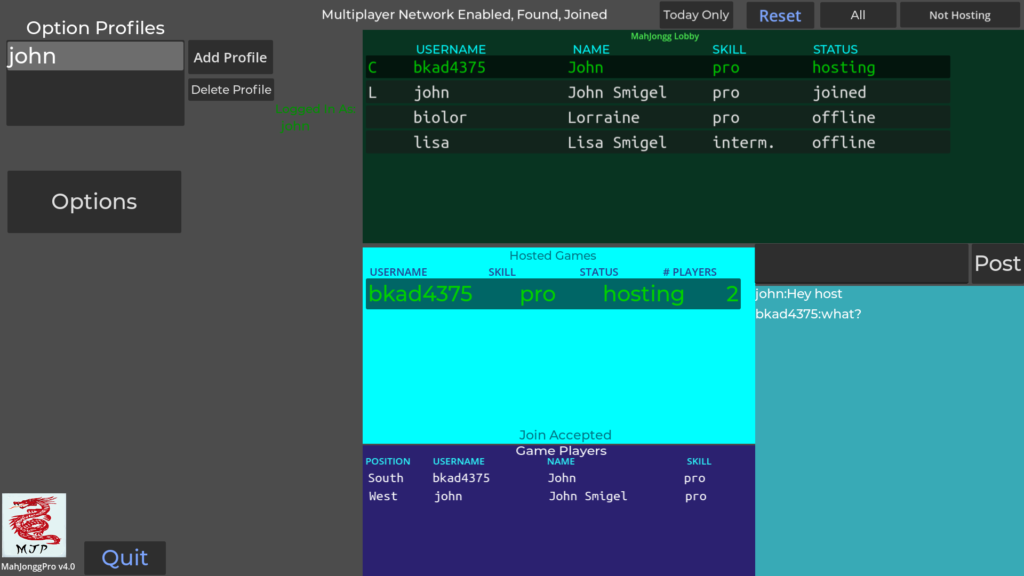This screenshot has width=1024, height=576.
Task: Toggle the Not Hosting status button
Action: click(960, 15)
